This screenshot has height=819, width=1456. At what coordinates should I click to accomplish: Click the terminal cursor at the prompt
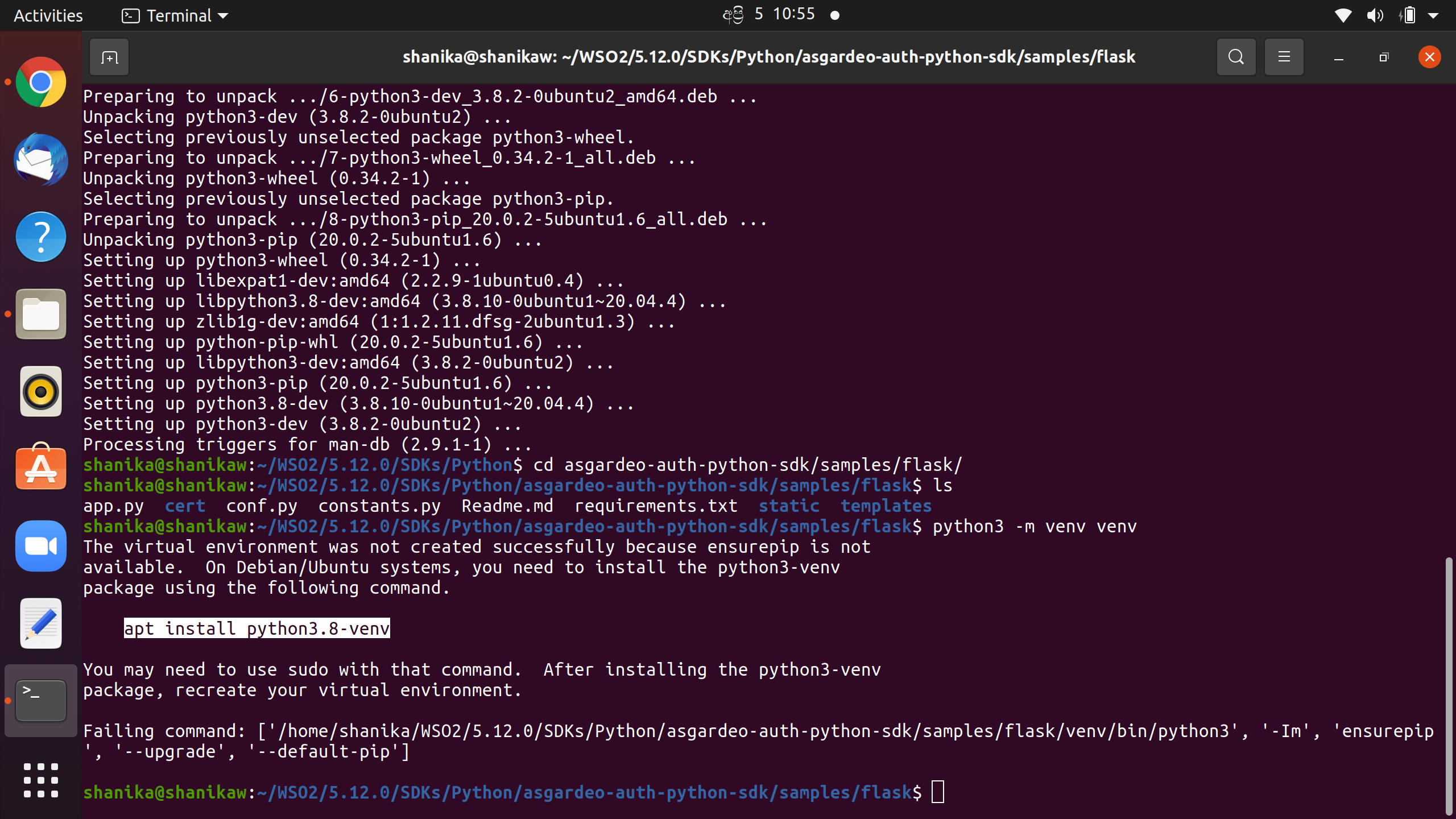[938, 792]
